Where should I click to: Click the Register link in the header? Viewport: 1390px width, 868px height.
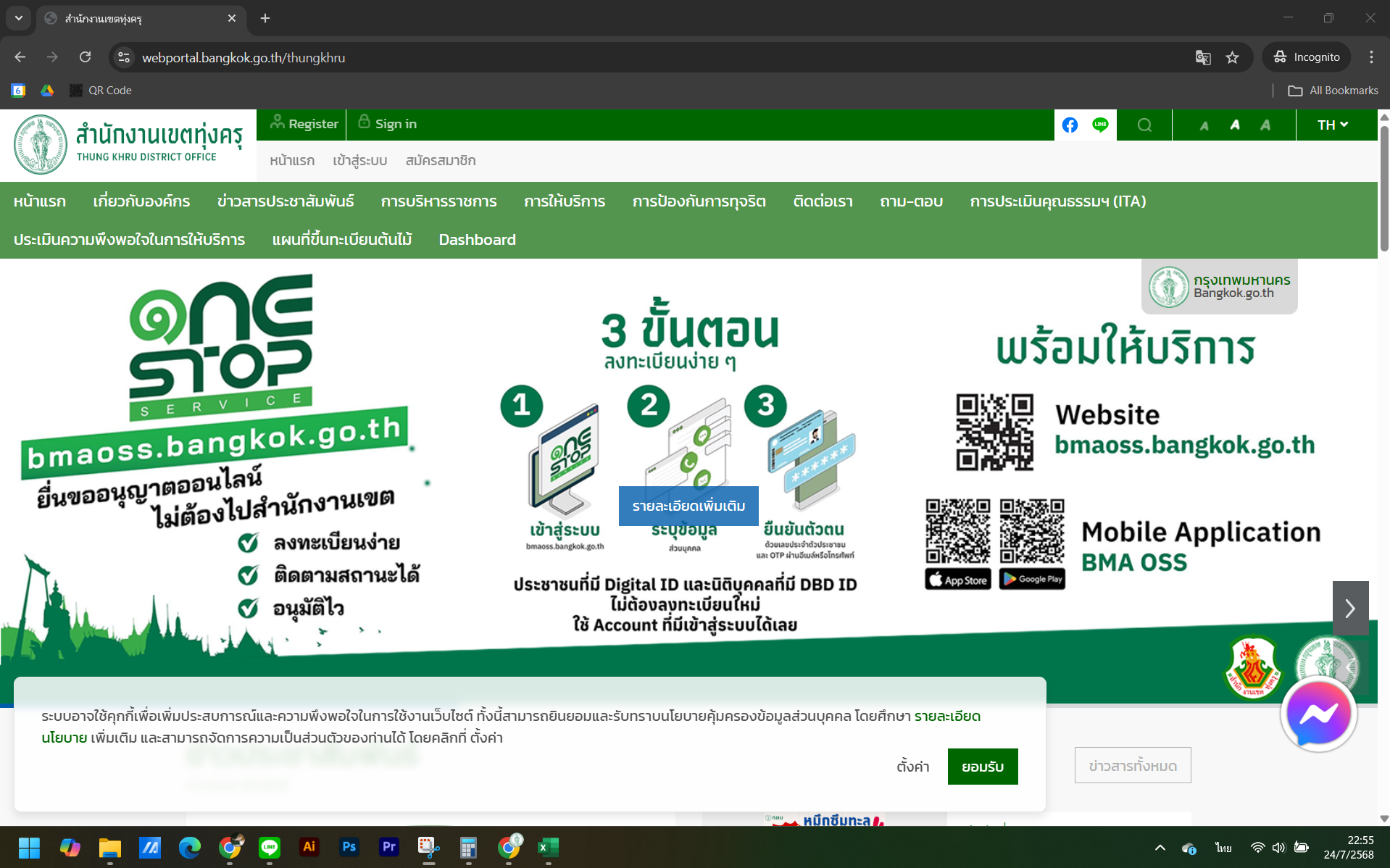click(x=304, y=124)
